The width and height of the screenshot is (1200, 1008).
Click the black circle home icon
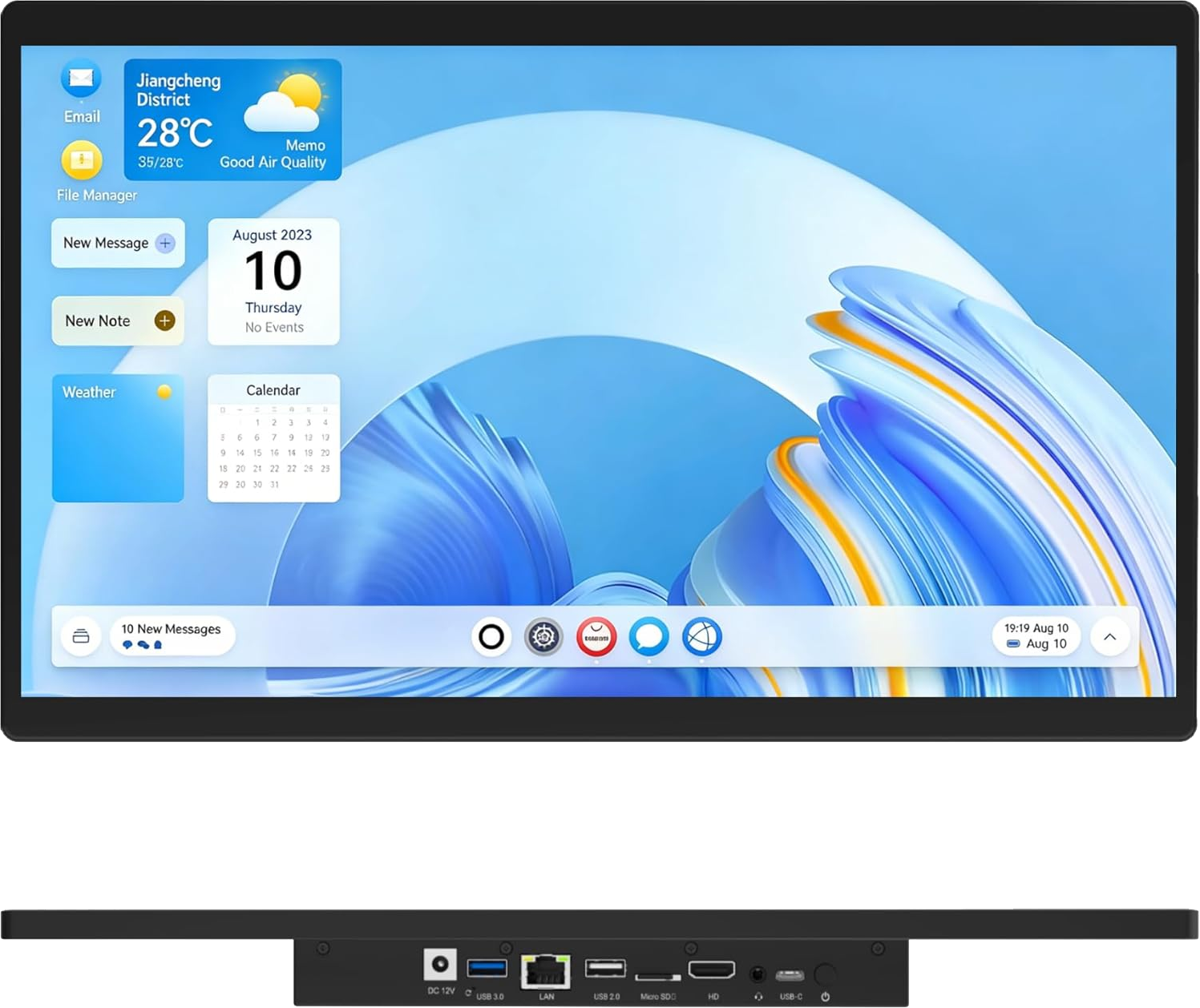tap(491, 637)
